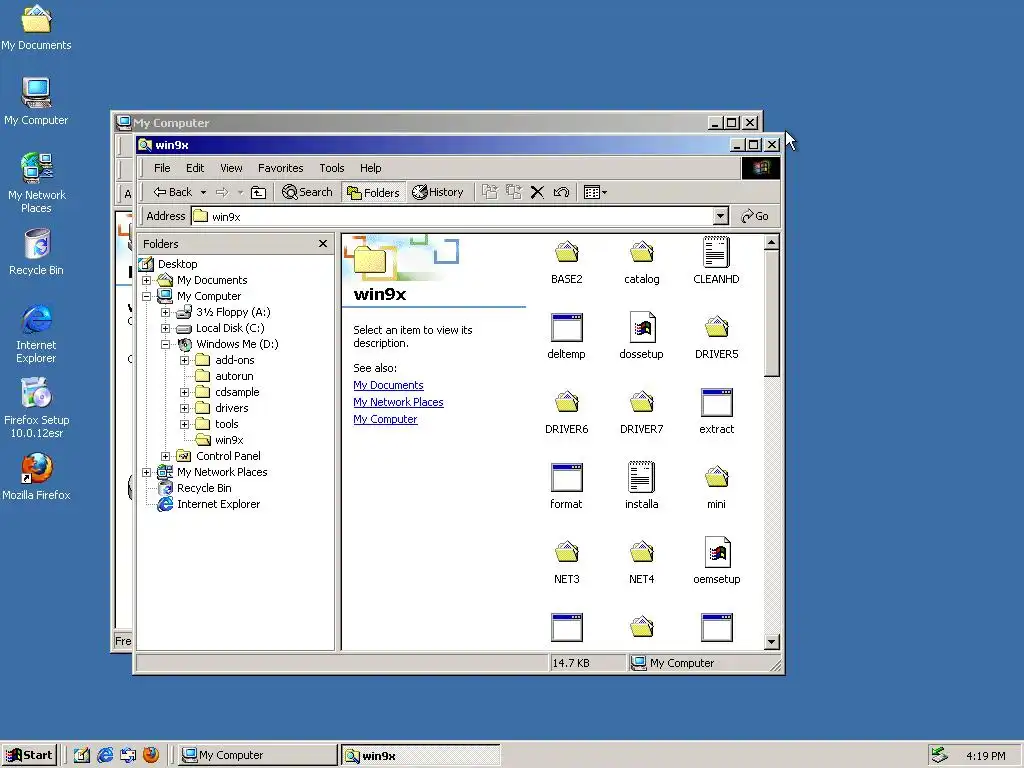Launch Firefox from Quick Launch bar
Viewport: 1024px width, 768px height.
tap(151, 755)
